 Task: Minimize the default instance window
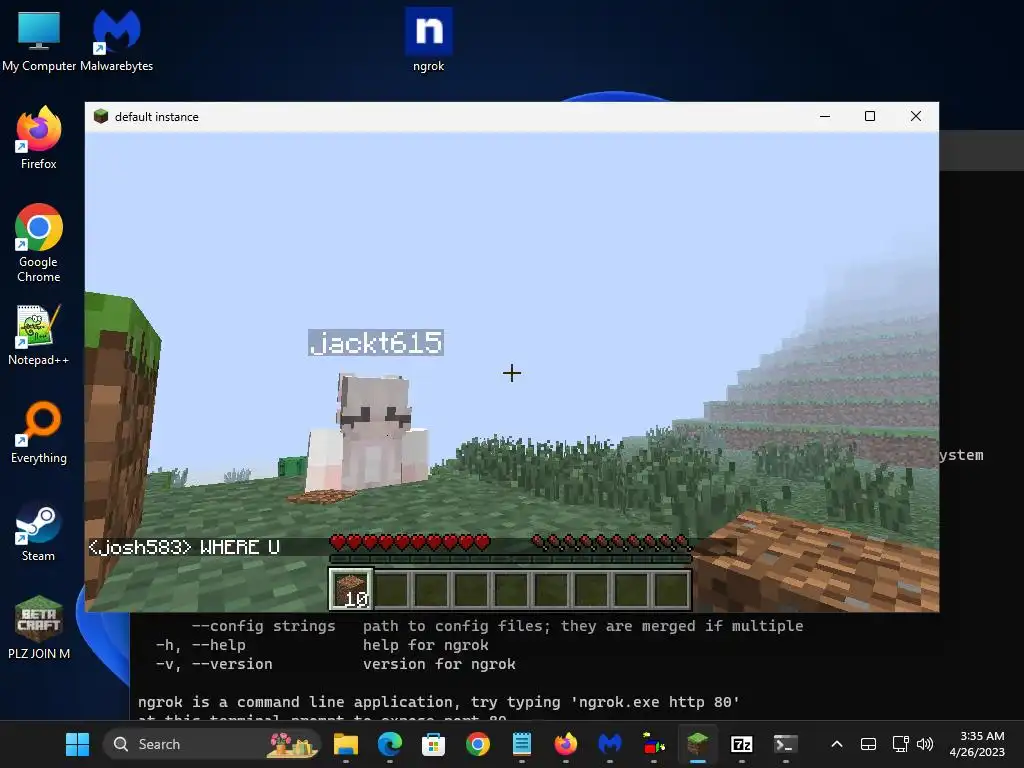tap(825, 116)
